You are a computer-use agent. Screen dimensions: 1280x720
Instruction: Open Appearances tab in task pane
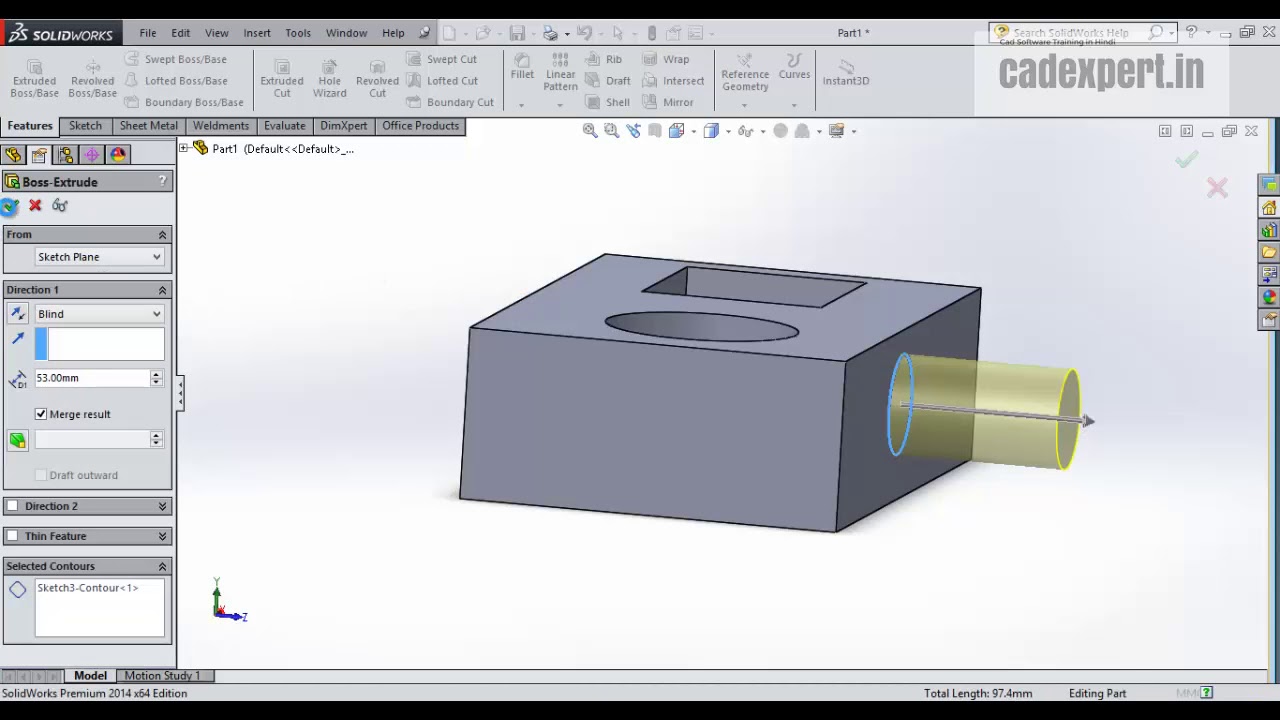(x=1269, y=297)
